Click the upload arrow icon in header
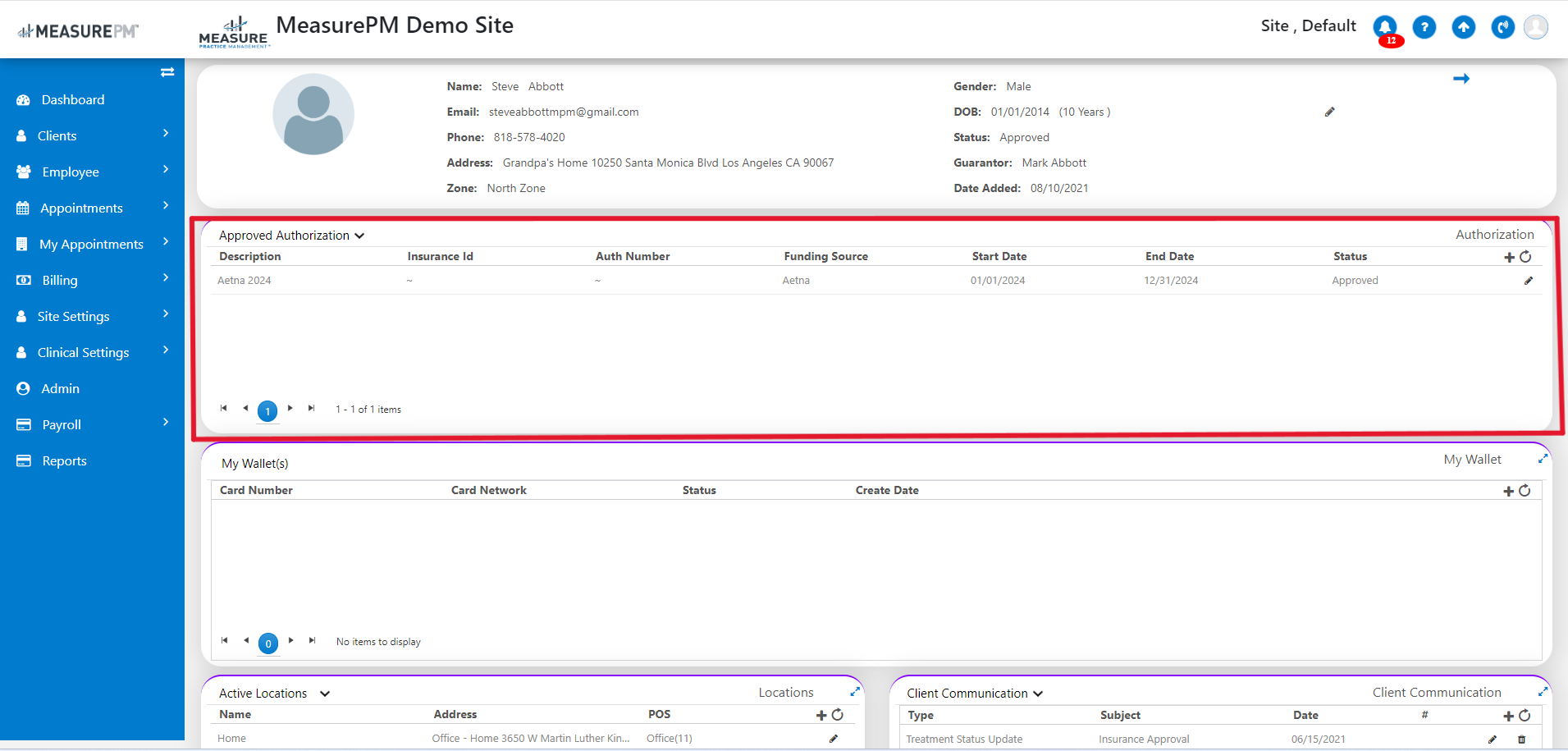1568x751 pixels. click(1464, 27)
